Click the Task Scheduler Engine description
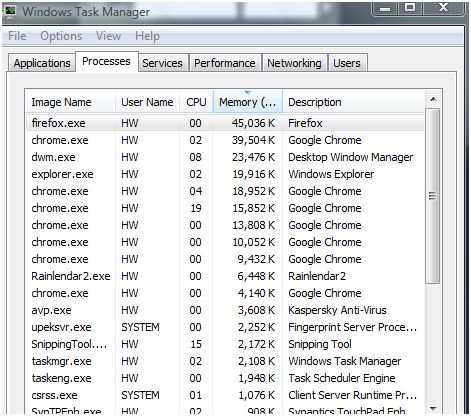 click(x=342, y=378)
